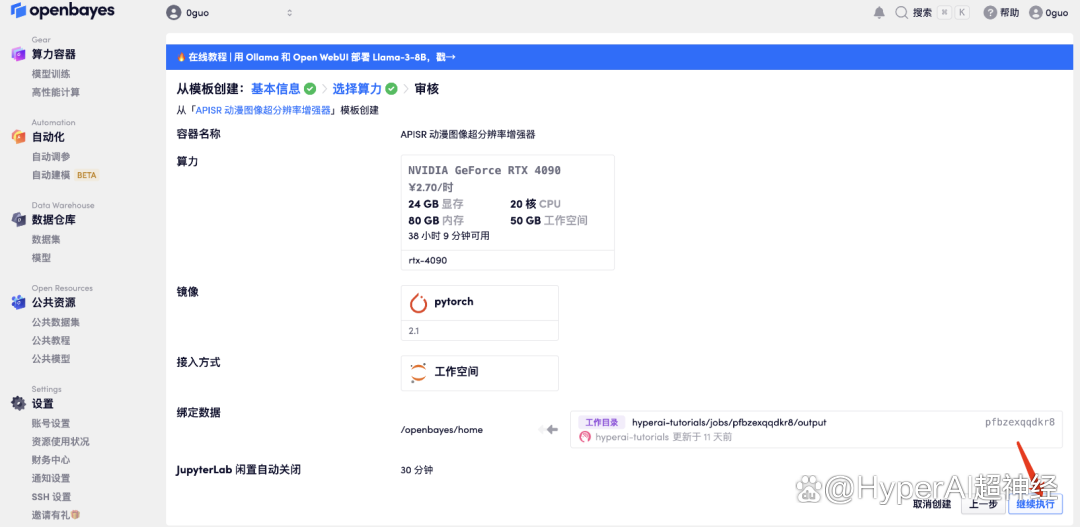The height and width of the screenshot is (527, 1080).
Task: Open 邀请有礼 in sidebar
Action: pyautogui.click(x=51, y=515)
